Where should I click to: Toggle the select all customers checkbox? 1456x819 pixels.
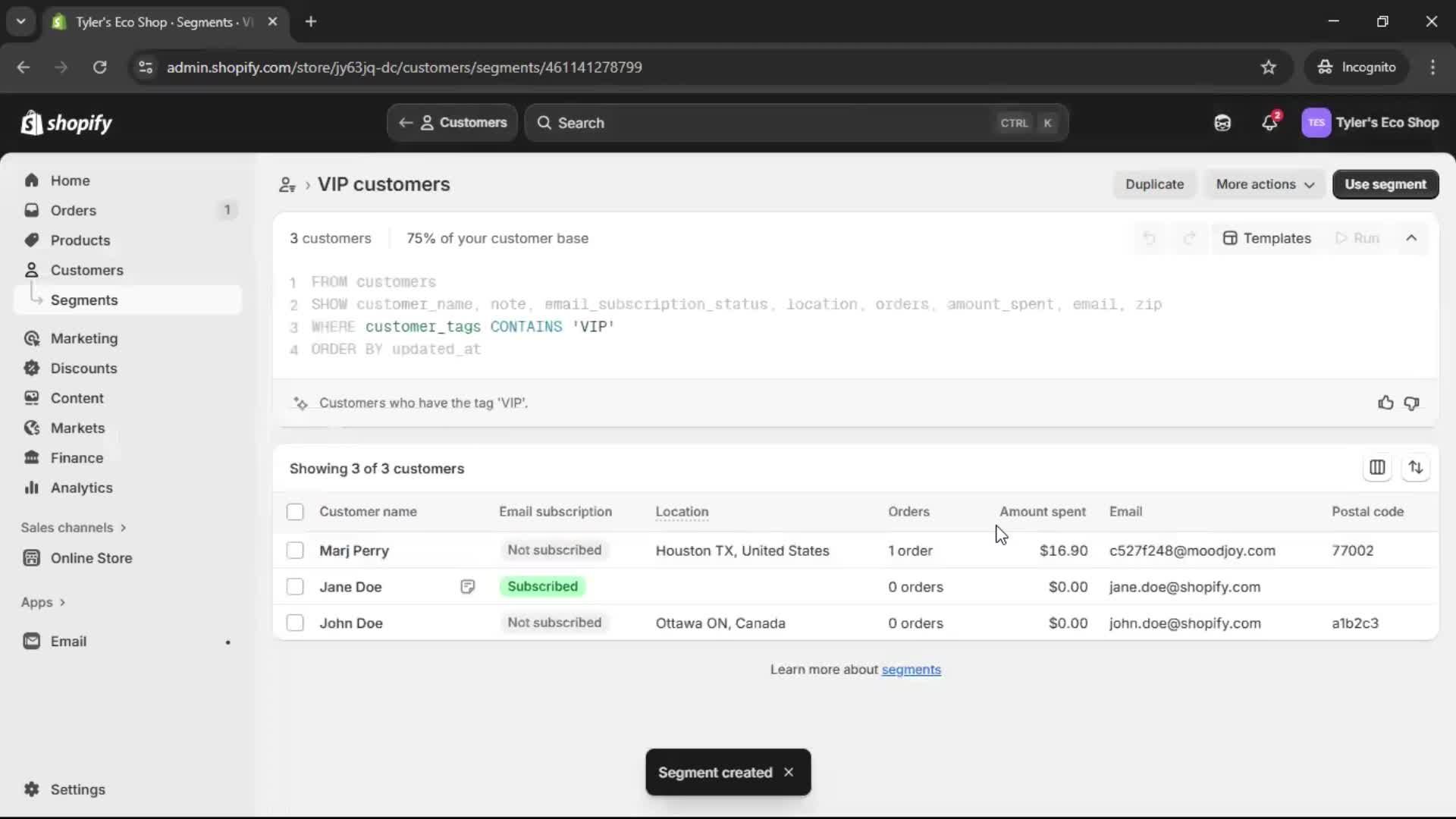pos(295,512)
